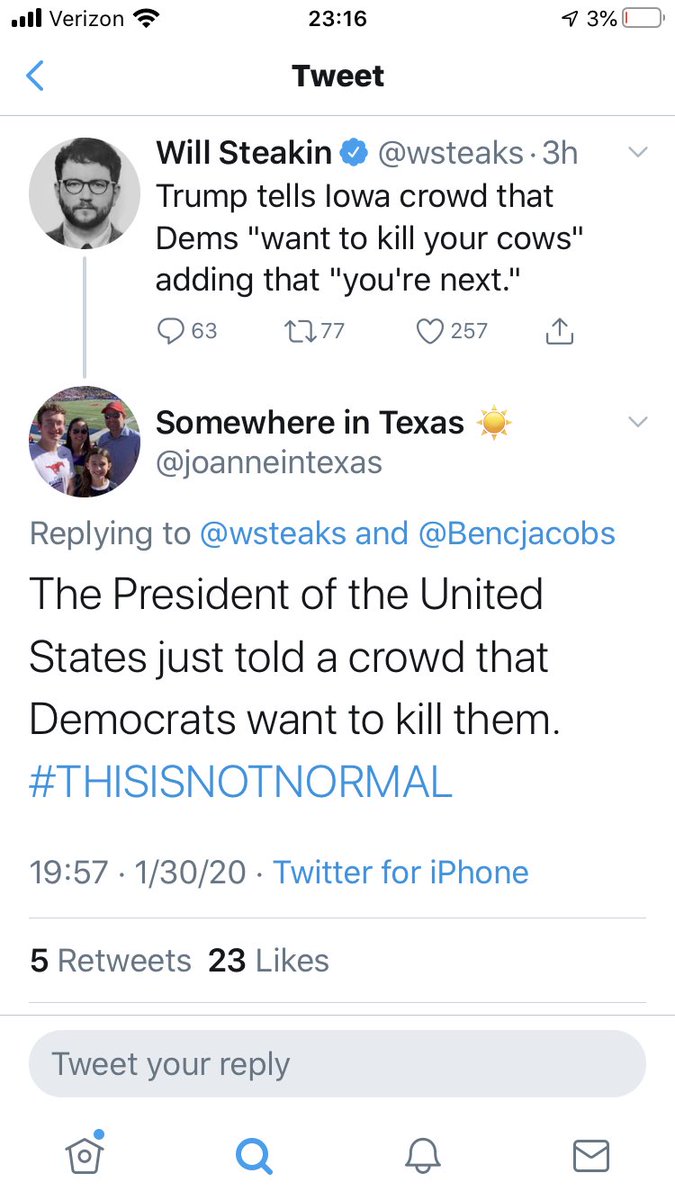Viewport: 675px width, 1200px height.
Task: Open Will Steakin's profile picture
Action: point(85,193)
